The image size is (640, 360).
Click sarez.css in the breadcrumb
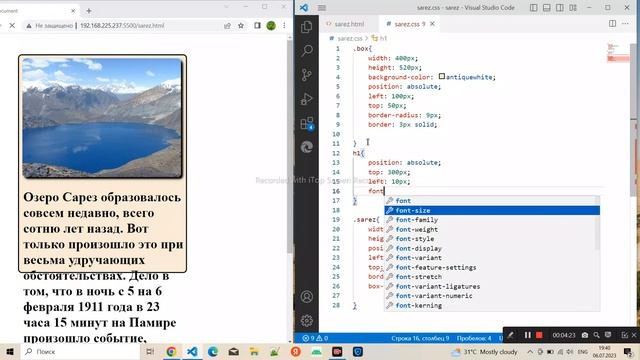tap(350, 38)
